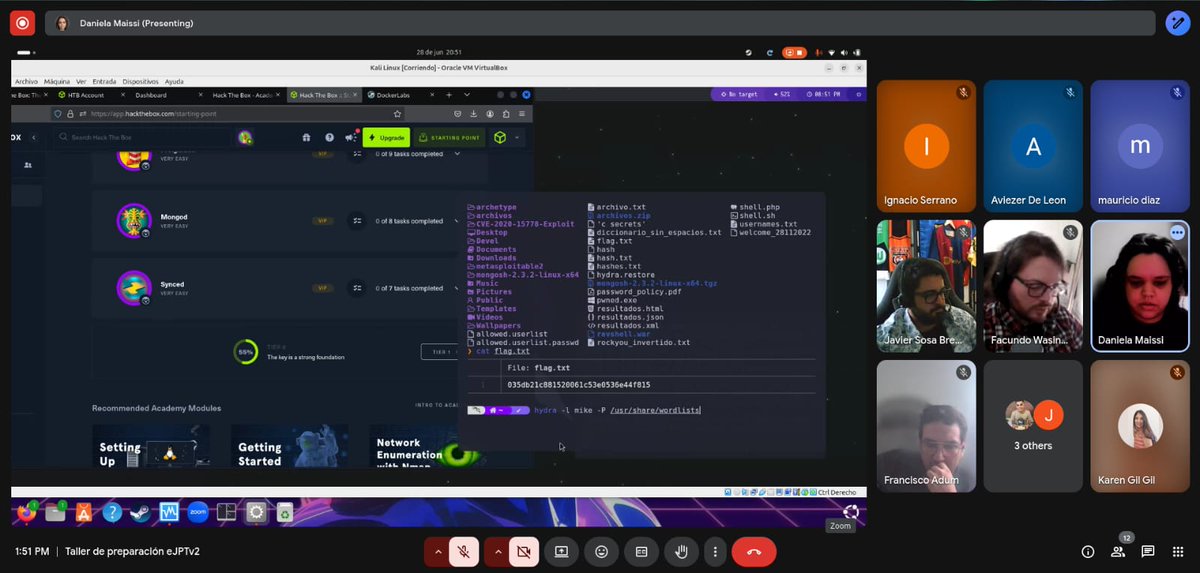Screen dimensions: 1200x573
Task: Open Archivo menu in VirtualBox window
Action: [x=26, y=82]
